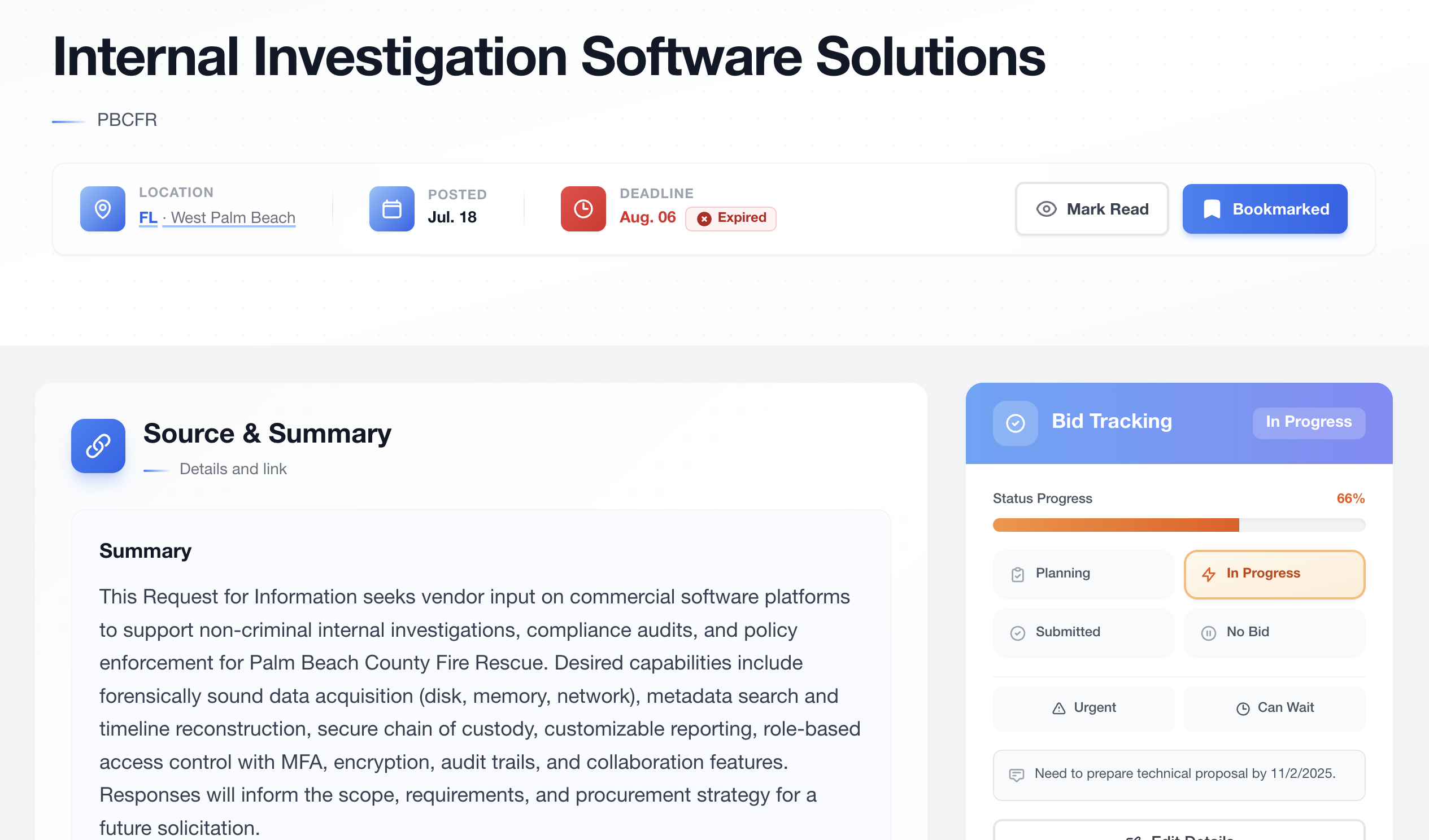Viewport: 1429px width, 840px height.
Task: Set priority to Urgent
Action: [x=1083, y=708]
